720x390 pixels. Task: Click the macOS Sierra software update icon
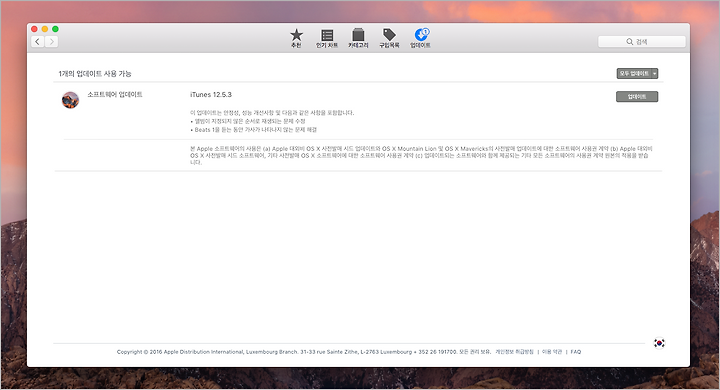click(70, 100)
